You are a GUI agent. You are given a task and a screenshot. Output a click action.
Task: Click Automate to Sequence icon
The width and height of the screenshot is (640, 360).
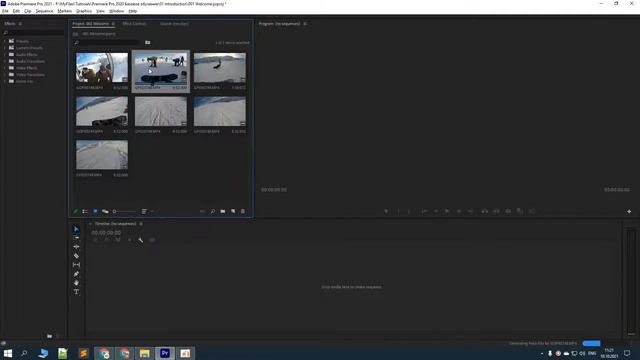(x=202, y=211)
